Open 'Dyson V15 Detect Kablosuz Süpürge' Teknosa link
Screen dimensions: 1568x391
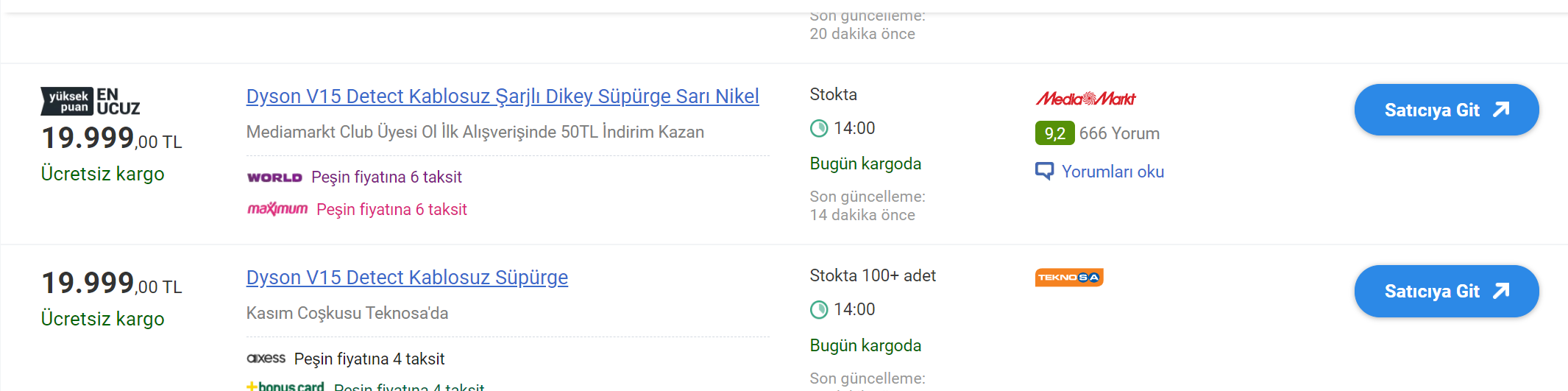[x=407, y=278]
